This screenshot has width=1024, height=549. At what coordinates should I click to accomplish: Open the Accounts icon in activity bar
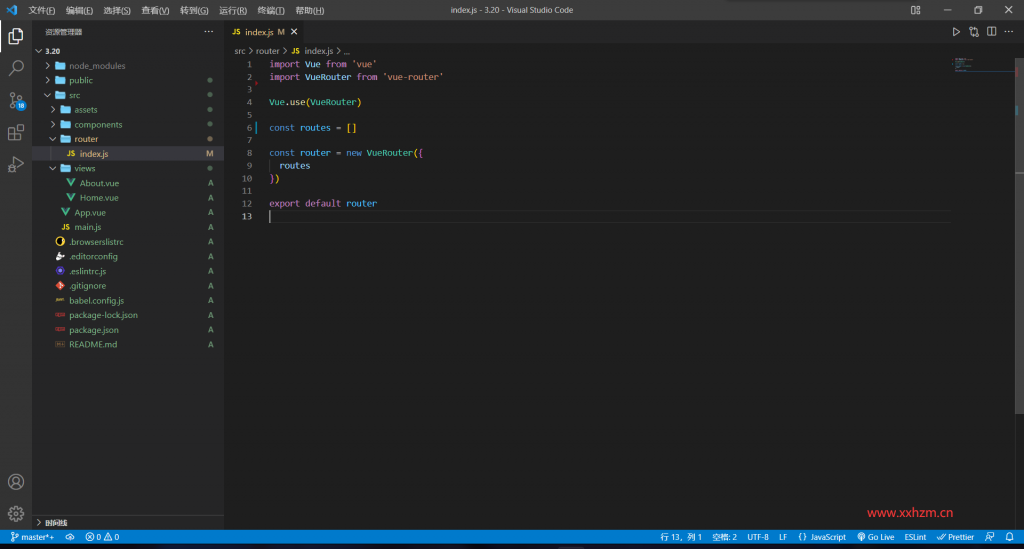pos(16,482)
